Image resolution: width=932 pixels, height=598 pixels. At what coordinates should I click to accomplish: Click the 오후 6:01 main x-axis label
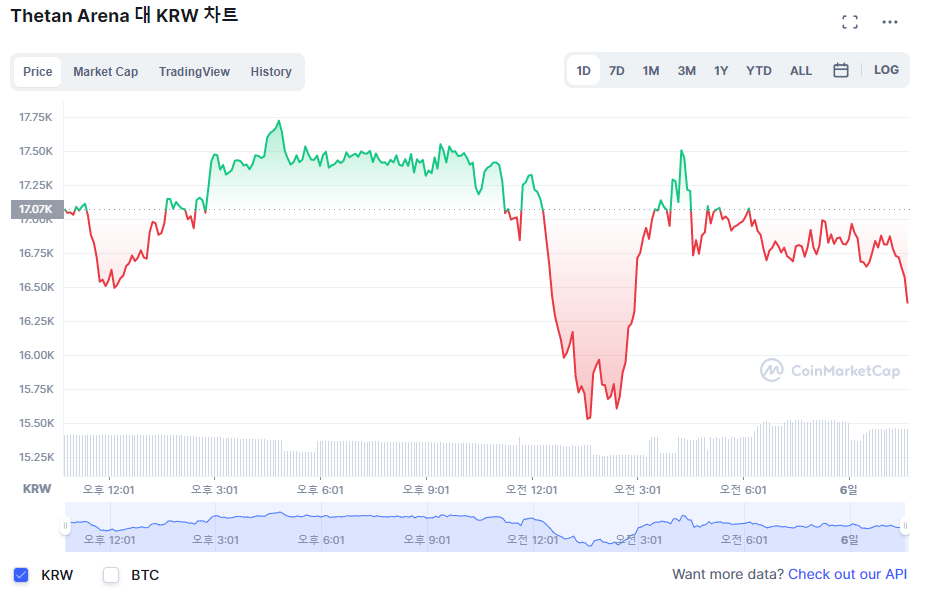tap(320, 490)
